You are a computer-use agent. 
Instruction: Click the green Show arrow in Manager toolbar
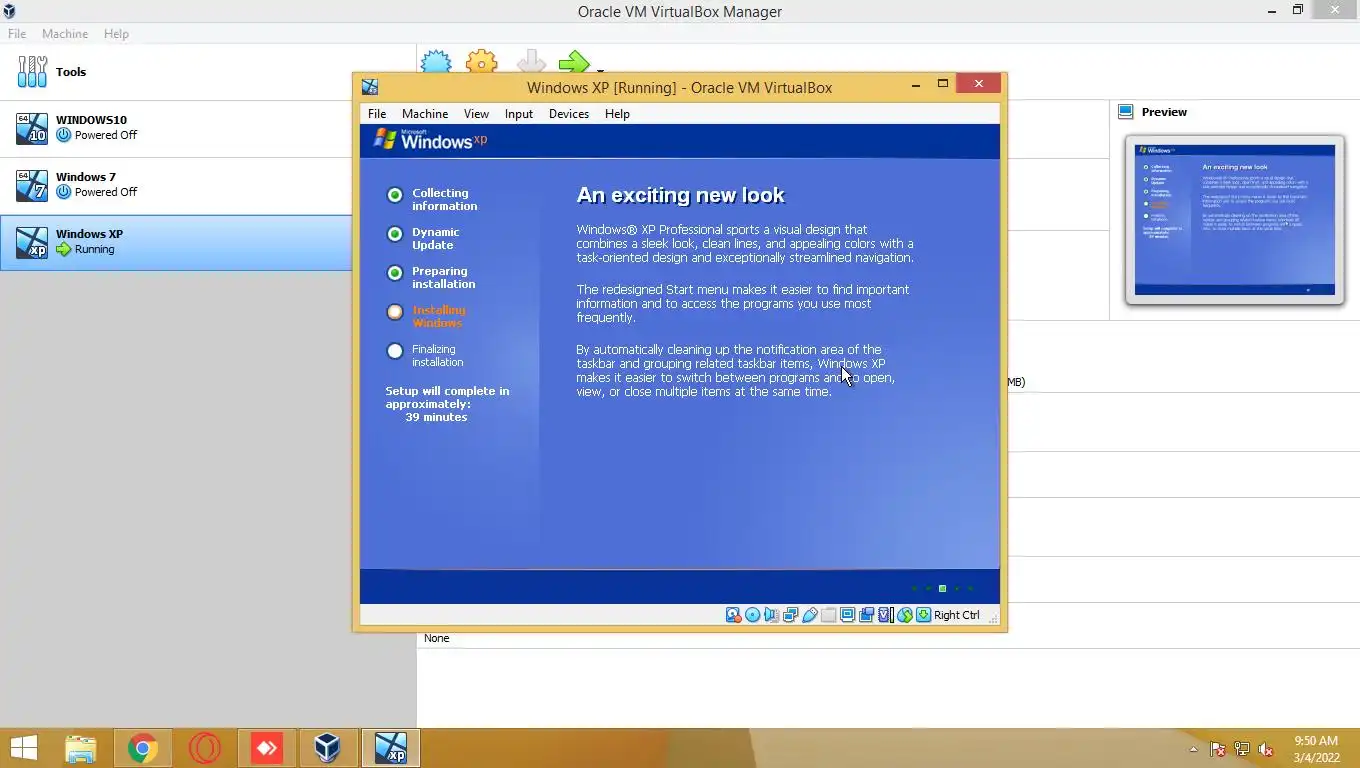coord(574,62)
